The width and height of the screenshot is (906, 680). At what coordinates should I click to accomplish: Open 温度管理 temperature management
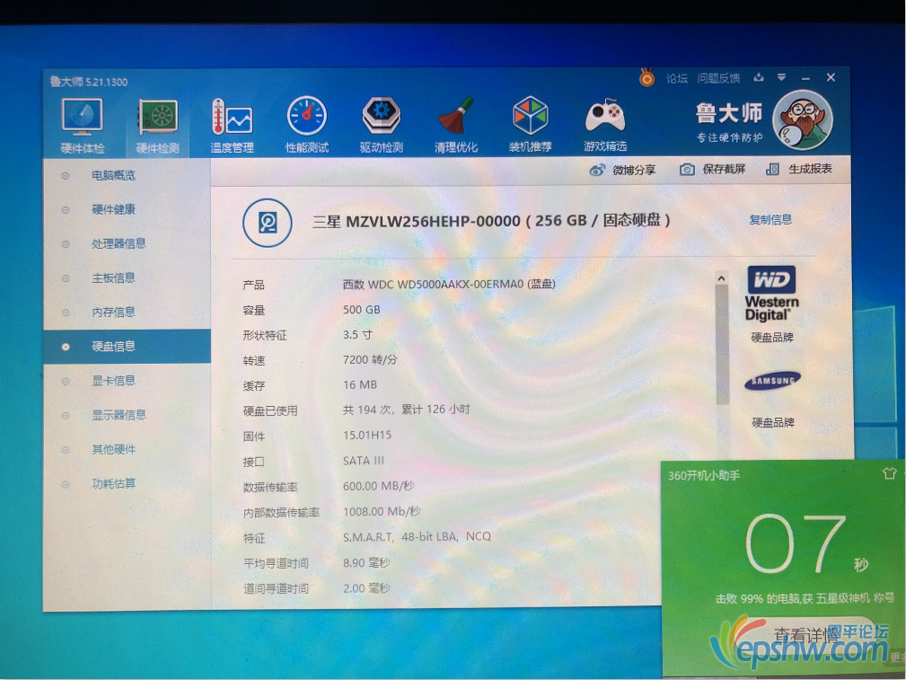(232, 126)
